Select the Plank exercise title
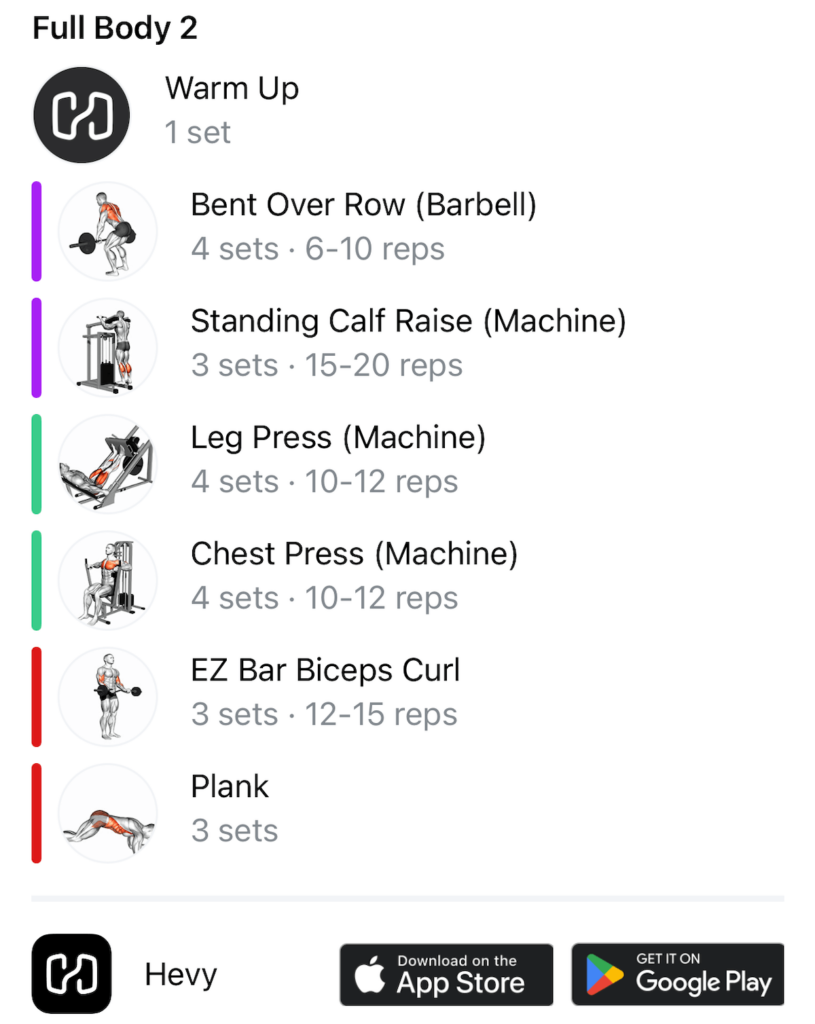The image size is (815, 1024). (x=230, y=786)
